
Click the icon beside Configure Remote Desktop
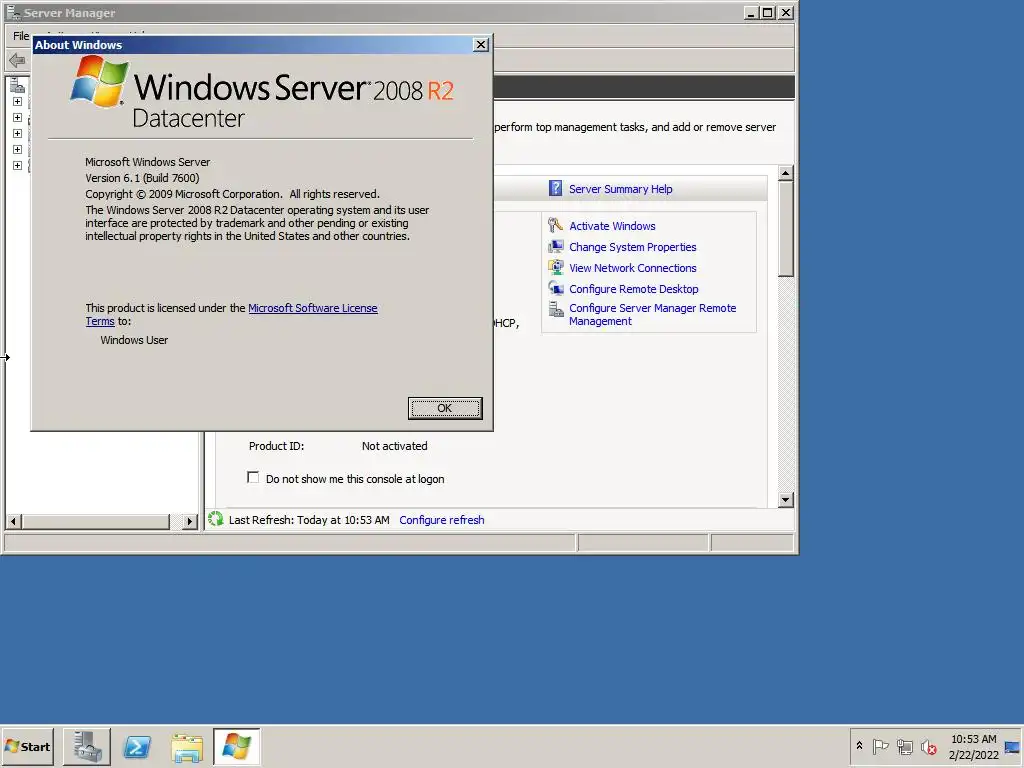coord(555,289)
